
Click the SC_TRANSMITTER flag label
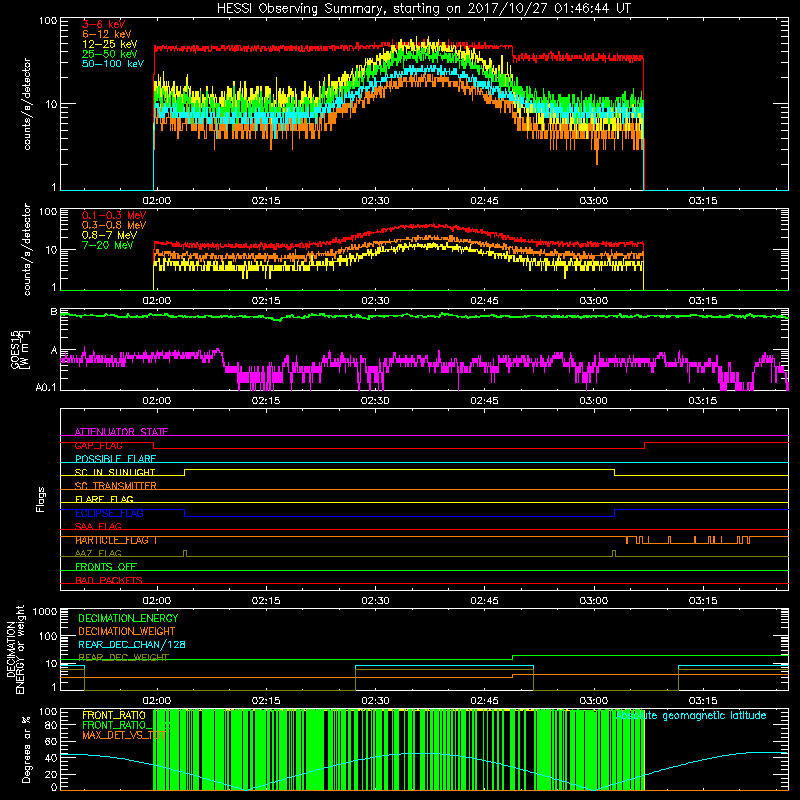click(x=116, y=486)
